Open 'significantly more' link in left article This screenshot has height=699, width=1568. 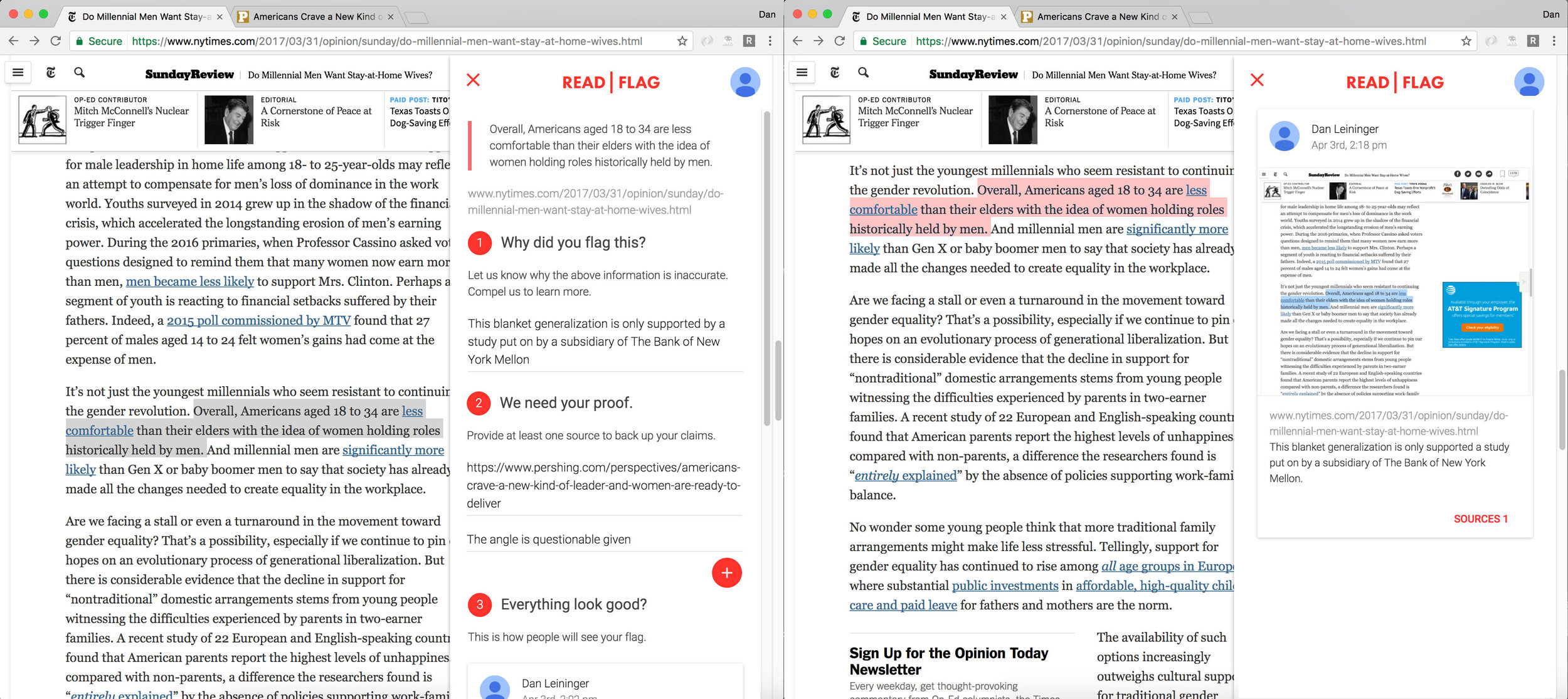[393, 450]
